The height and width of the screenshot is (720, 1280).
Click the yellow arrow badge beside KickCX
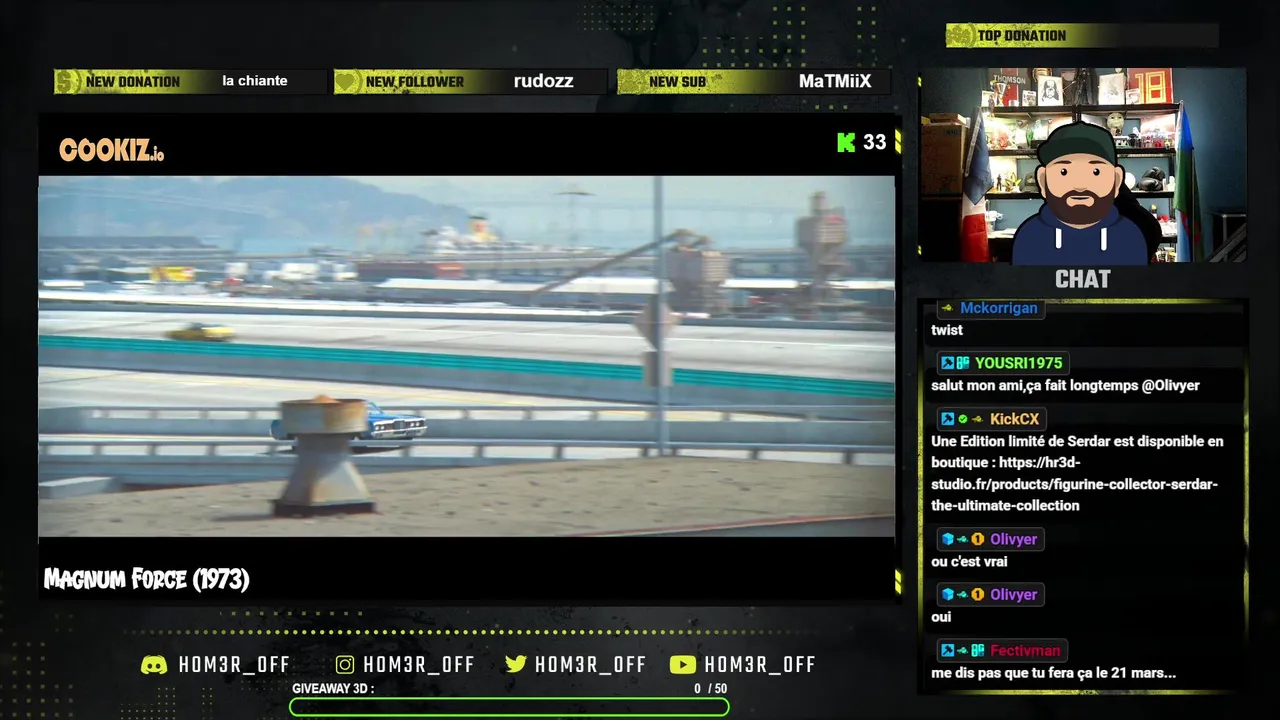pyautogui.click(x=977, y=419)
